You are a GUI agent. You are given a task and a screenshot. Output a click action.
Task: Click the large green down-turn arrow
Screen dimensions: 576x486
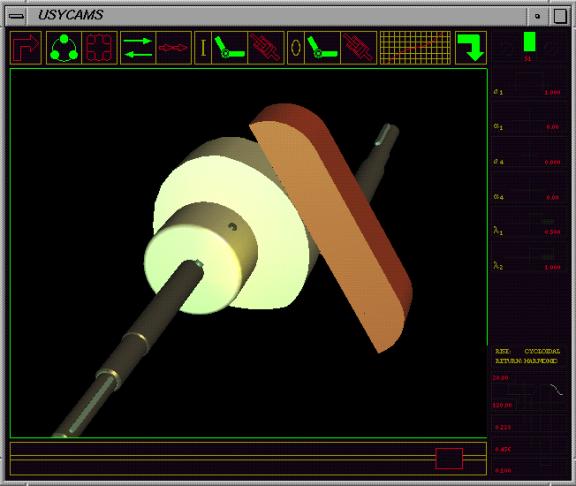pos(471,48)
